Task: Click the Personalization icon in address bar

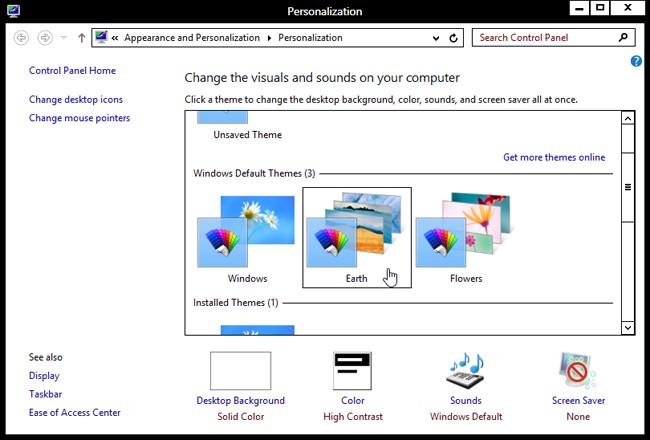Action: [x=101, y=37]
